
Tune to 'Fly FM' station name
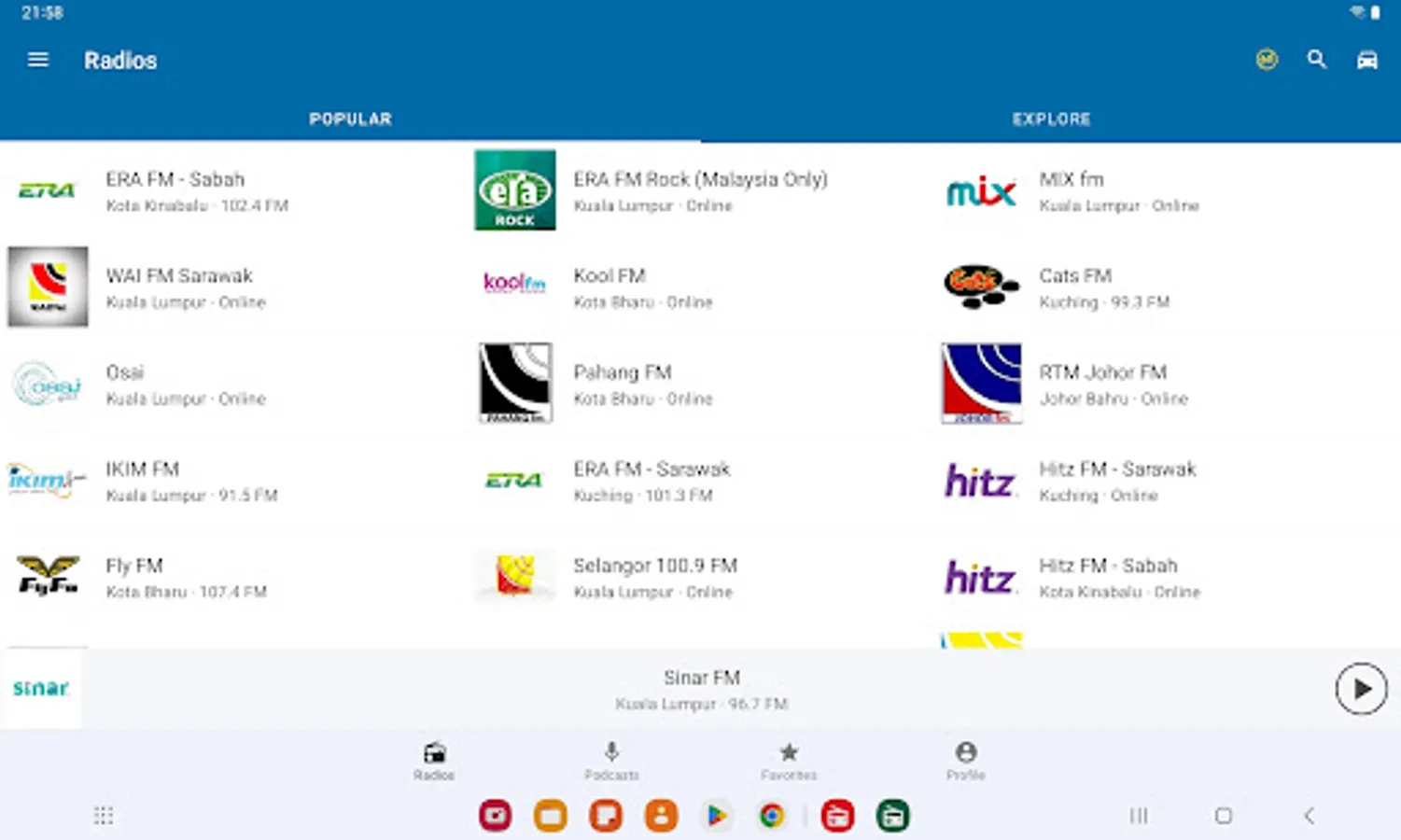point(134,566)
